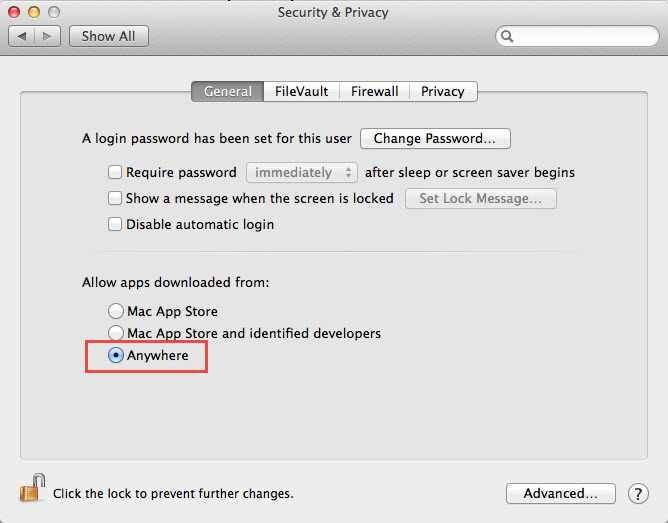Screen dimensions: 668x523
Task: Select Mac App Store and identified developers
Action: tap(116, 333)
